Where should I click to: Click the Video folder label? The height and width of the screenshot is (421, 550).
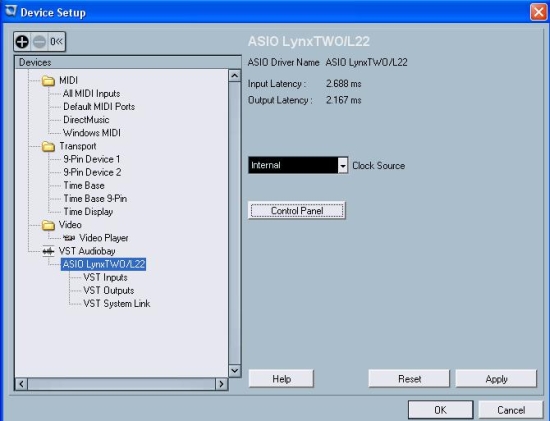pos(70,225)
